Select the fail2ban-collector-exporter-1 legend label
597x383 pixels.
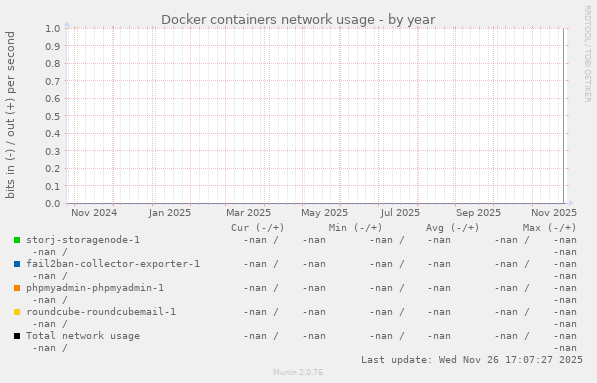coord(113,264)
